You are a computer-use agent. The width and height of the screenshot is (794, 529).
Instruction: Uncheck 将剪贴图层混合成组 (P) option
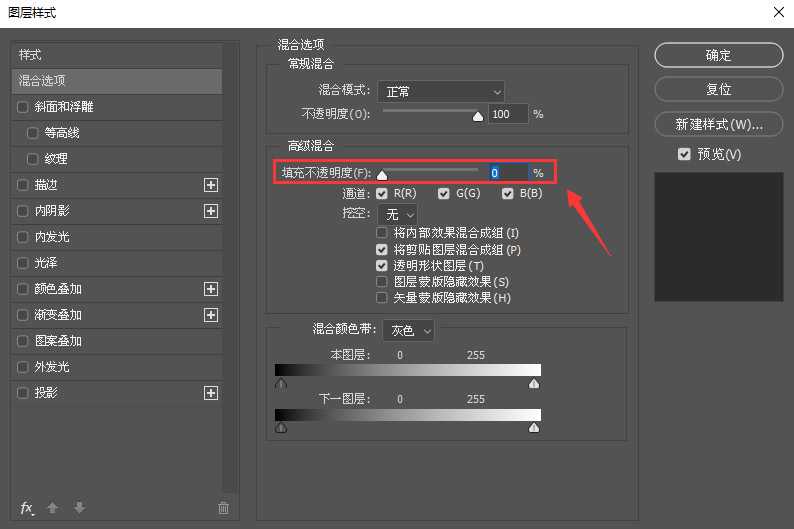(x=382, y=250)
